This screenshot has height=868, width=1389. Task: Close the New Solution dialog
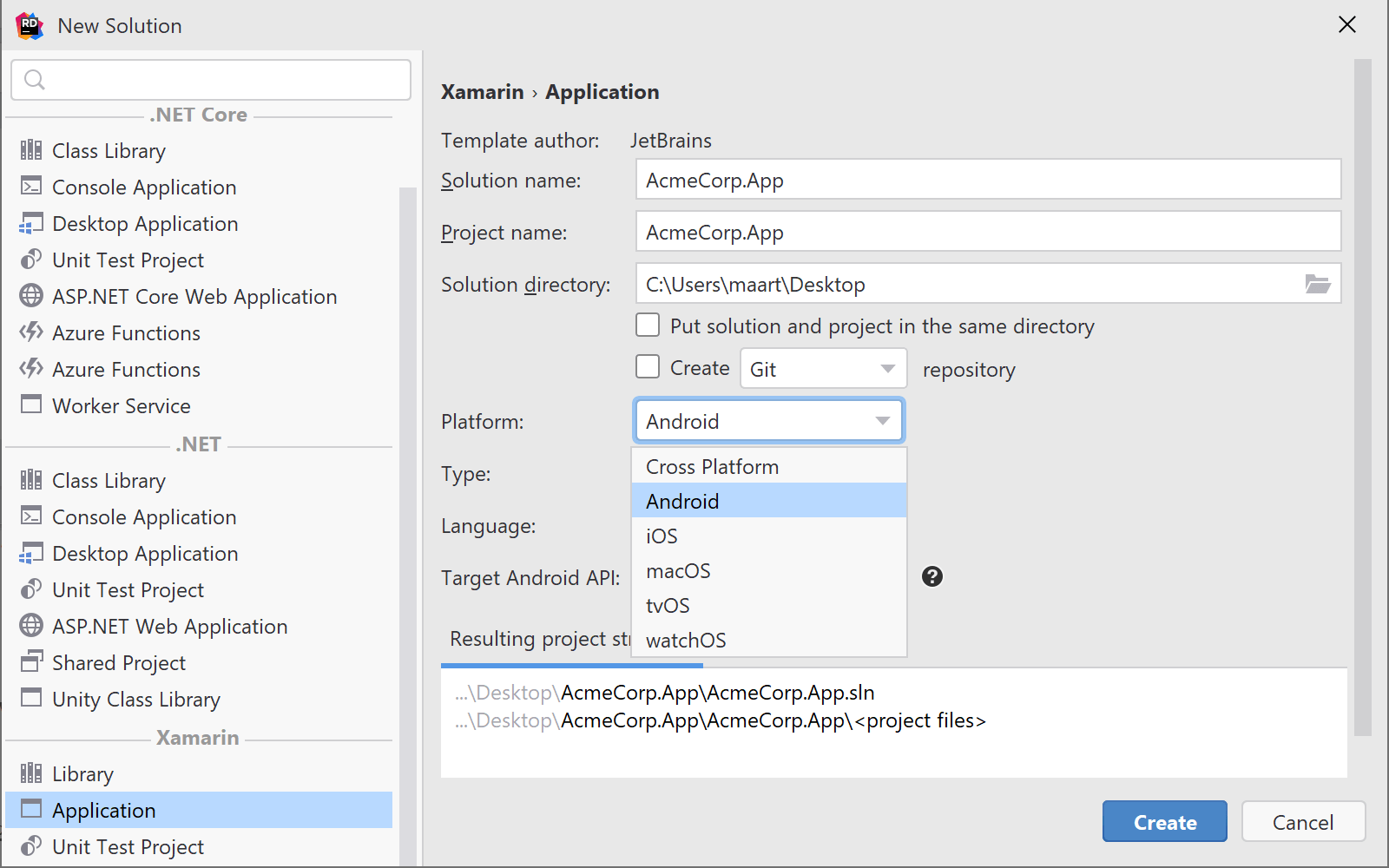coord(1347,24)
